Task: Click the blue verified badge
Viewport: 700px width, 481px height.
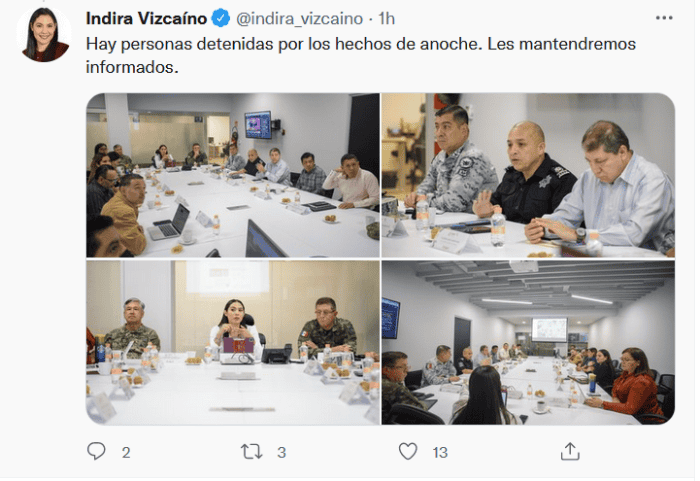Action: coord(221,18)
